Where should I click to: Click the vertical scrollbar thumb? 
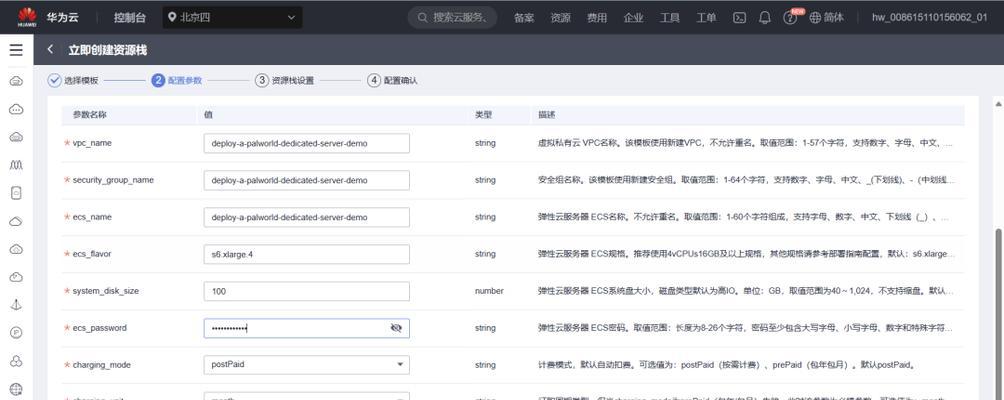[x=998, y=314]
